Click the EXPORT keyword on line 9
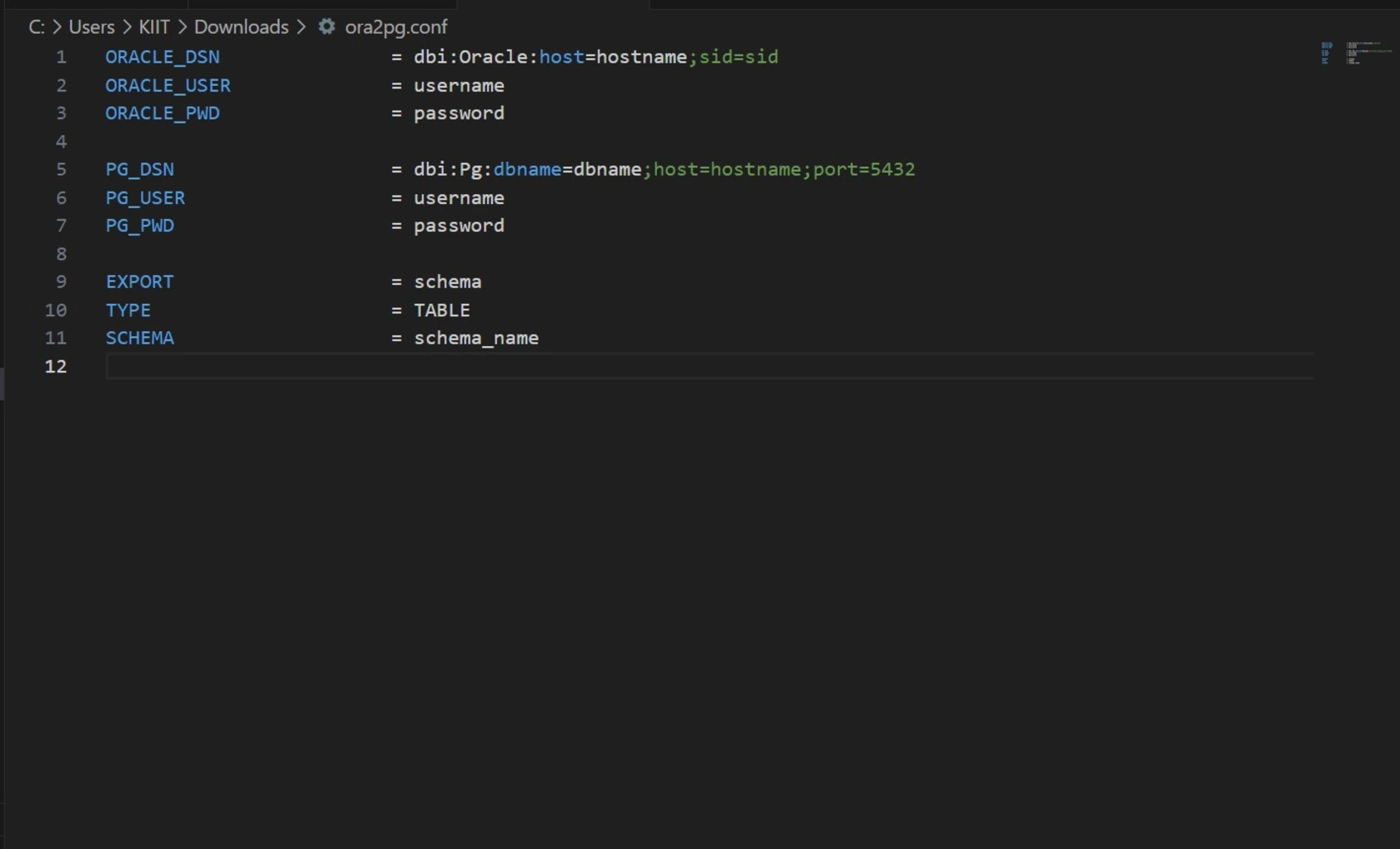 [140, 281]
